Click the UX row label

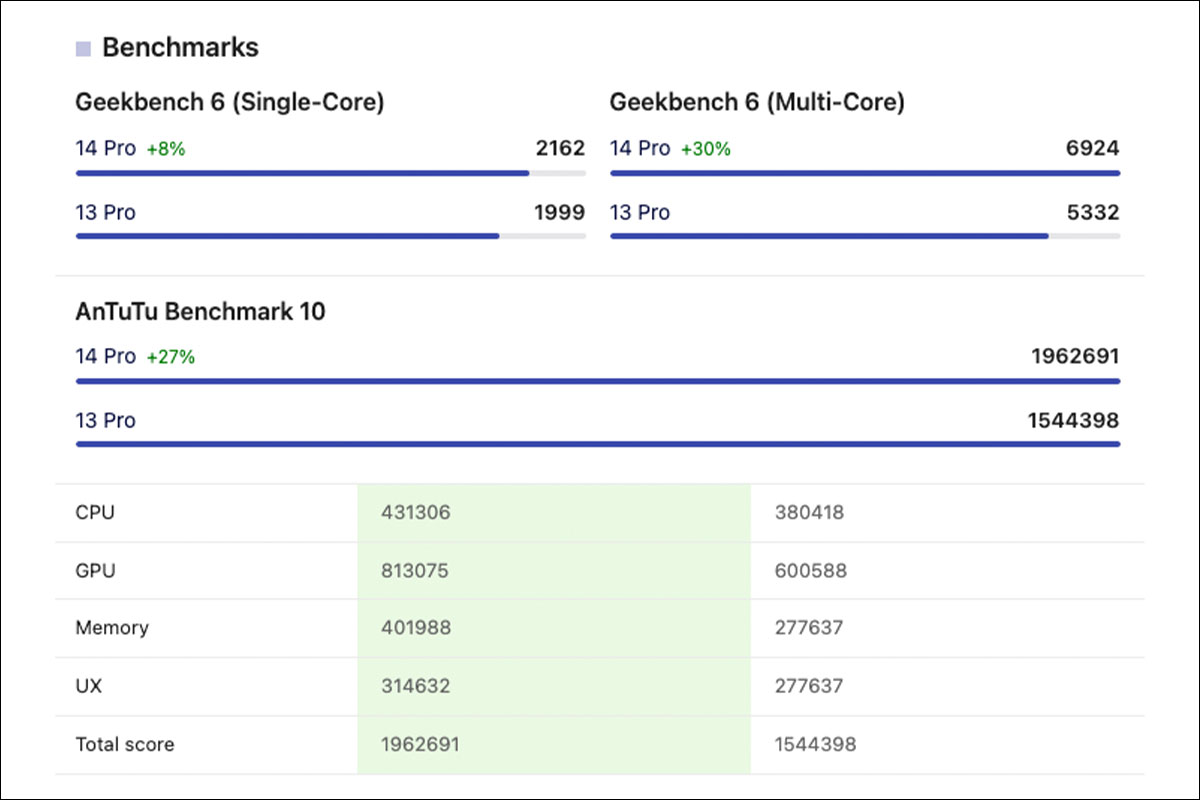pyautogui.click(x=89, y=686)
